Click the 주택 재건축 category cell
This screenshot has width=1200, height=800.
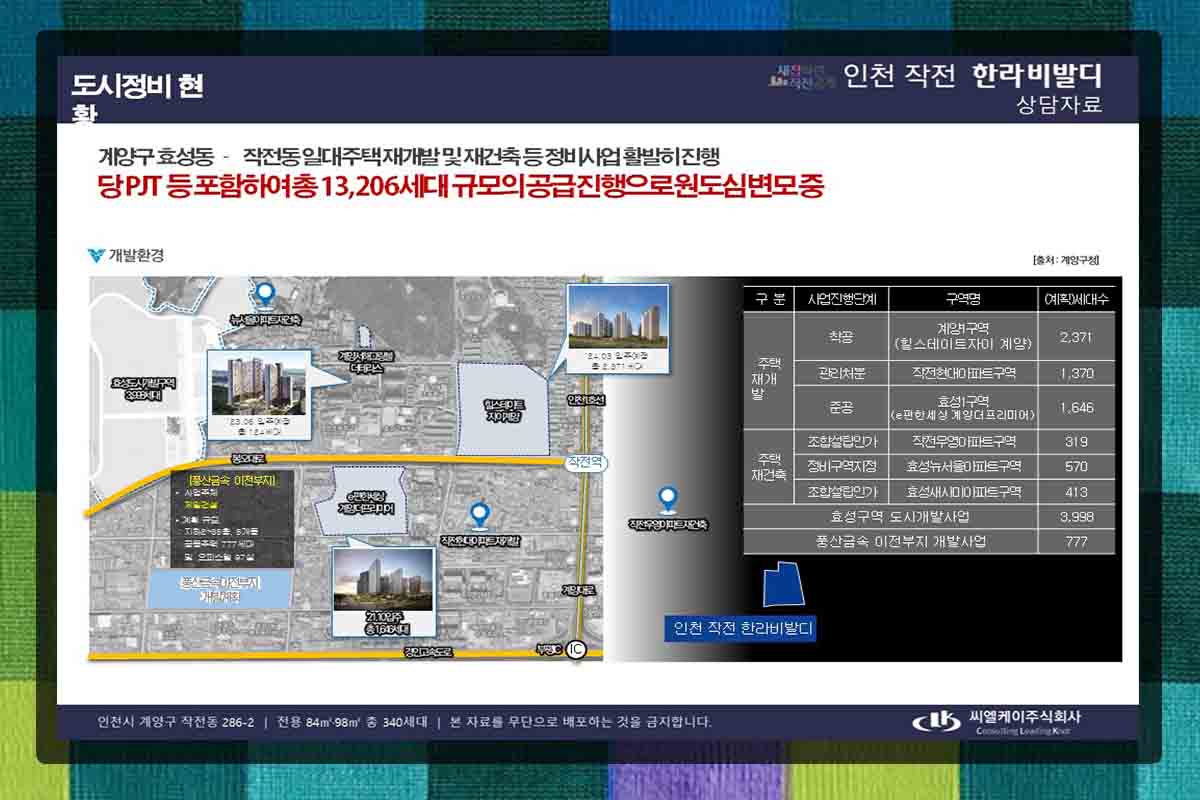[x=769, y=466]
